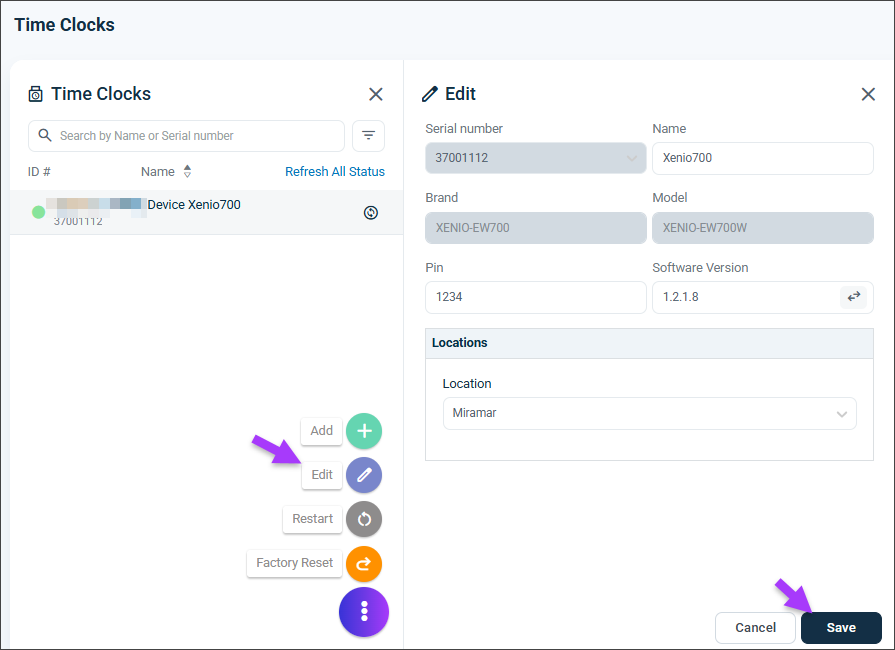Click the Name field containing Xenio700
895x650 pixels.
pyautogui.click(x=763, y=158)
